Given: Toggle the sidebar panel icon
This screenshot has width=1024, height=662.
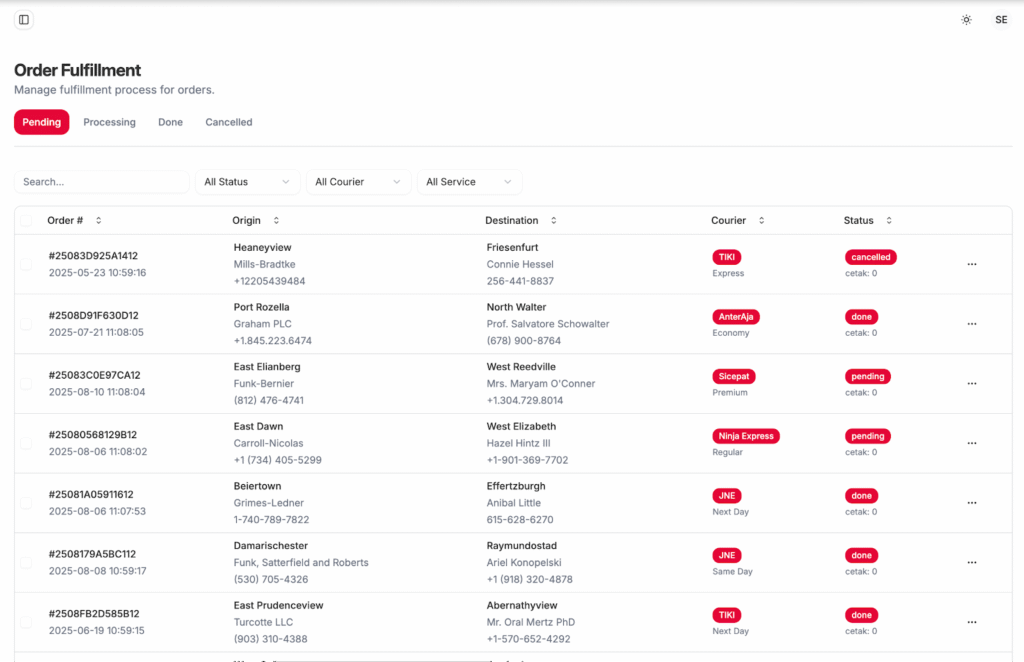Looking at the screenshot, I should click(24, 20).
